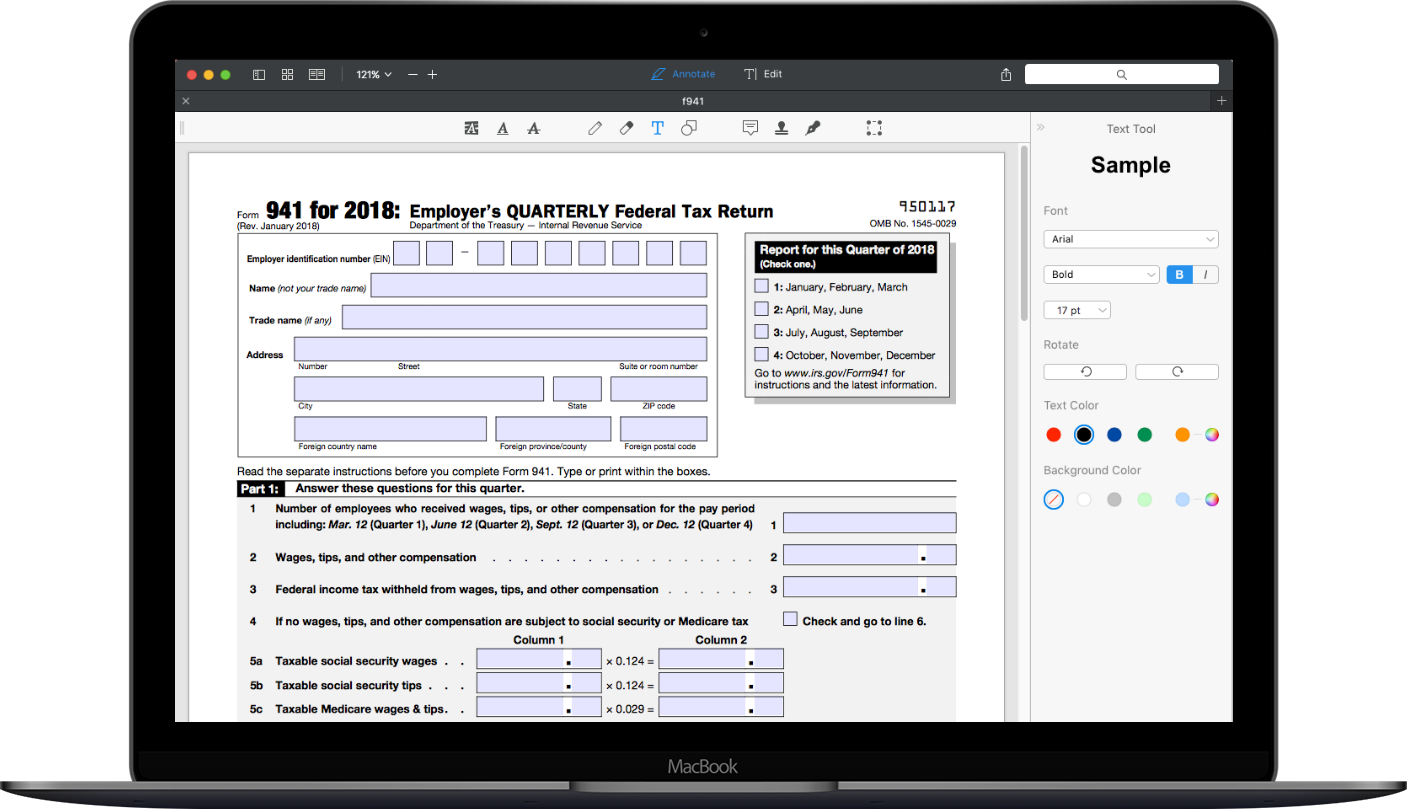1407x809 pixels.
Task: Choose red text color
Action: pyautogui.click(x=1053, y=435)
